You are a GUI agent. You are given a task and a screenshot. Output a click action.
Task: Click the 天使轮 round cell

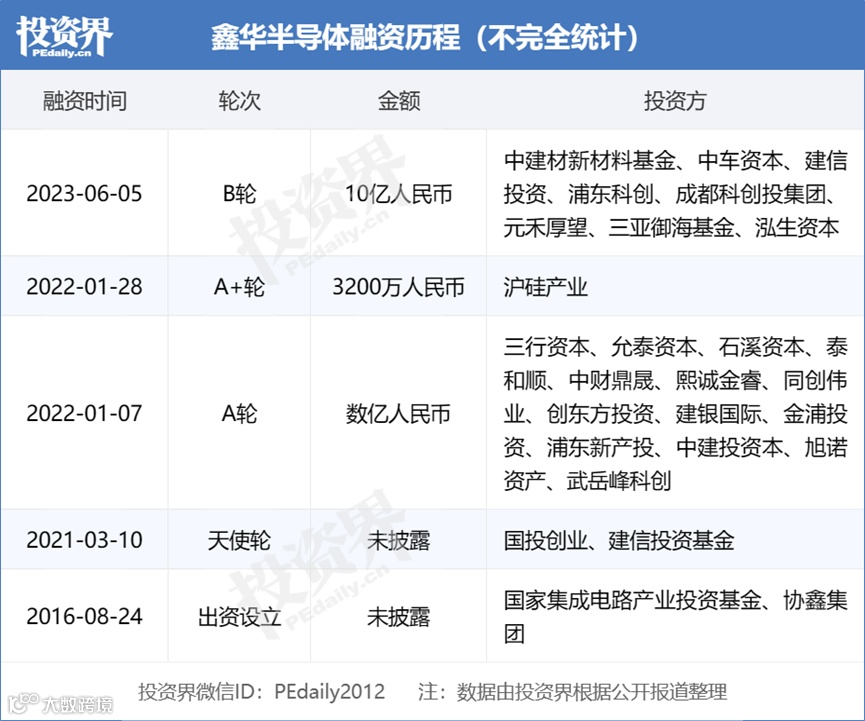(239, 540)
